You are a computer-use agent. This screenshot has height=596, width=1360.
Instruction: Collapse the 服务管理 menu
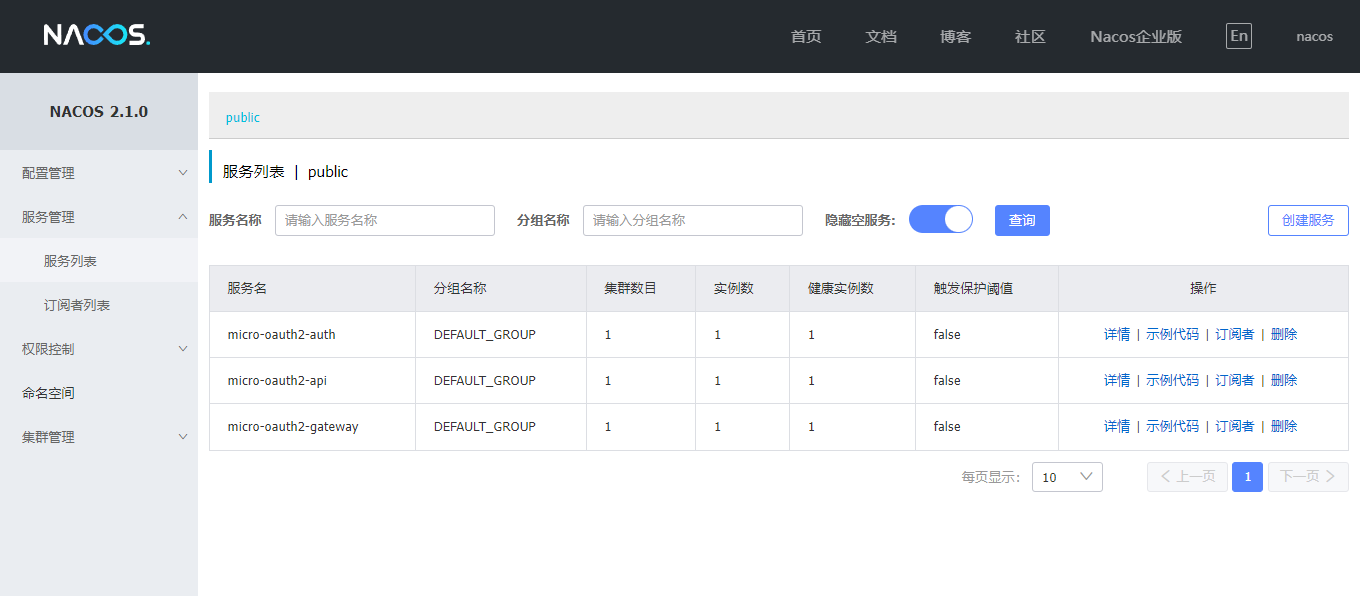(x=99, y=217)
